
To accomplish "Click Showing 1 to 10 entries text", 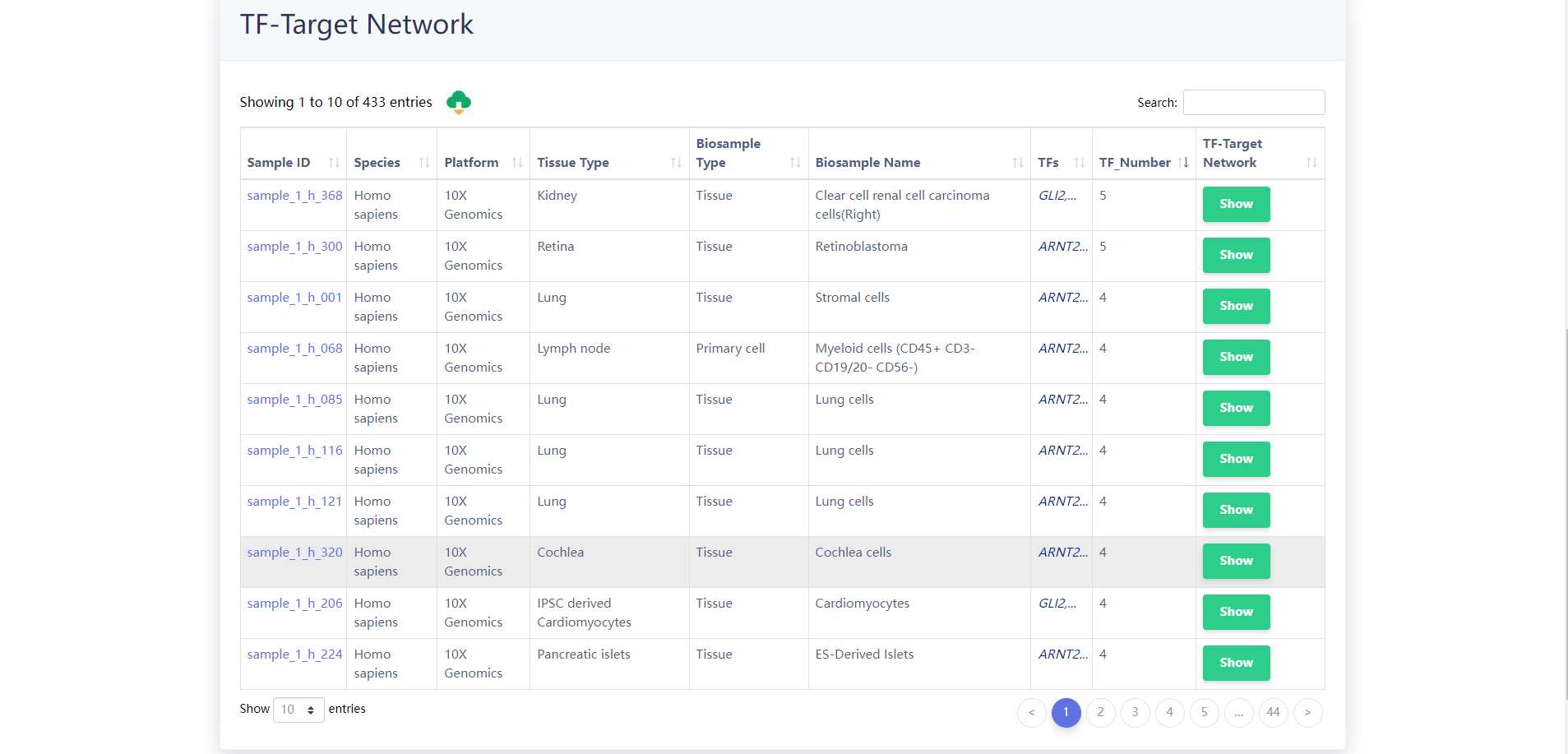I will (335, 102).
